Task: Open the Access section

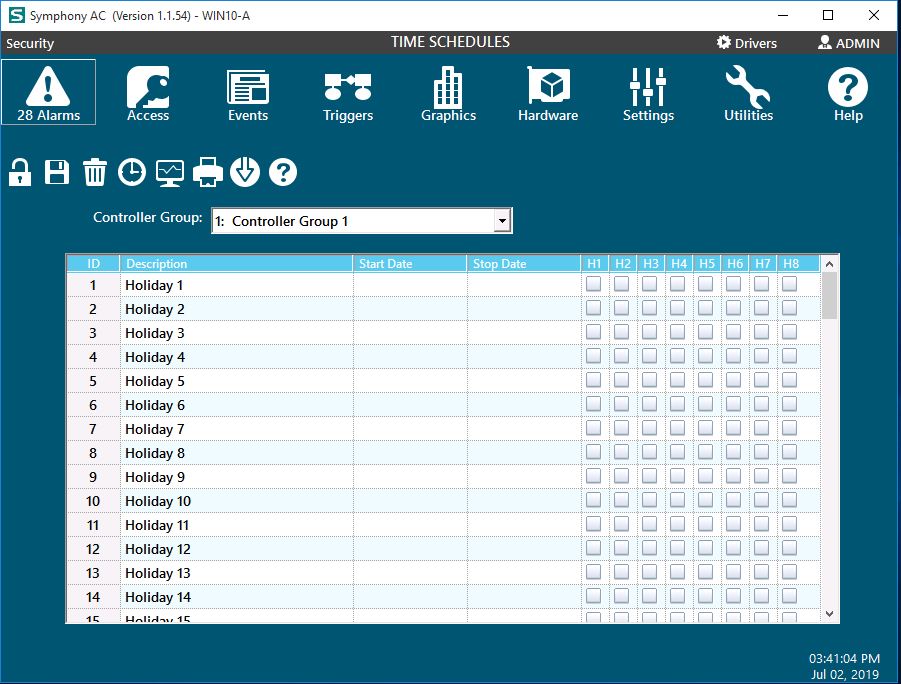Action: (x=148, y=93)
